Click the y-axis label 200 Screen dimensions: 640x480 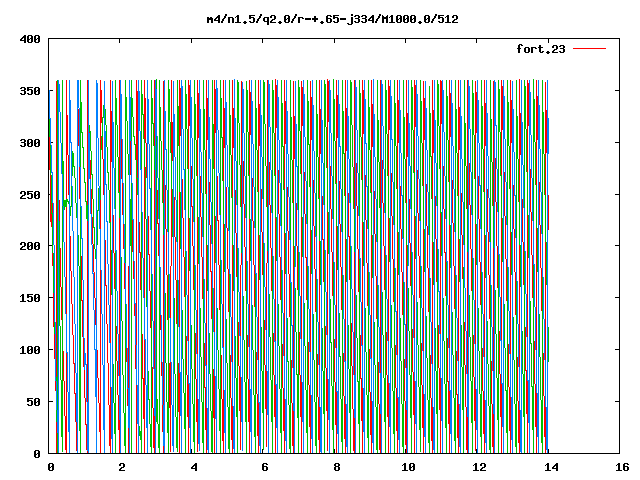(30, 246)
